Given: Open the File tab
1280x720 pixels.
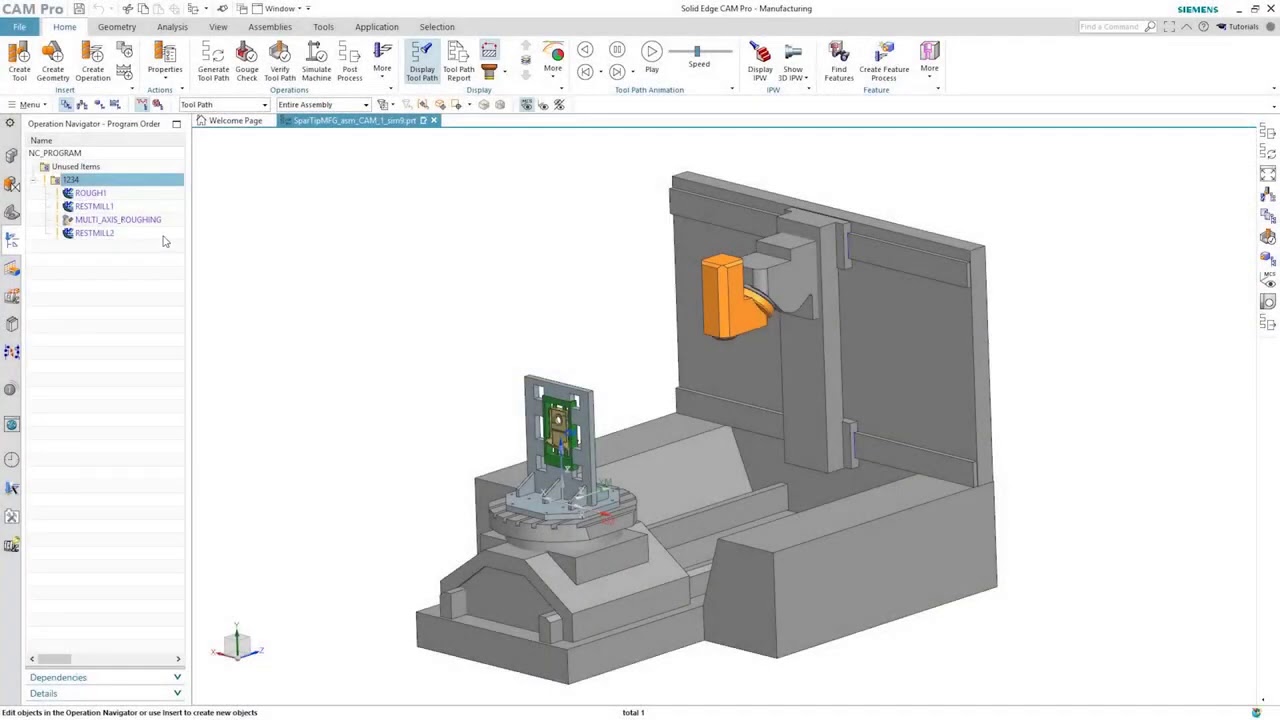Looking at the screenshot, I should [x=19, y=27].
